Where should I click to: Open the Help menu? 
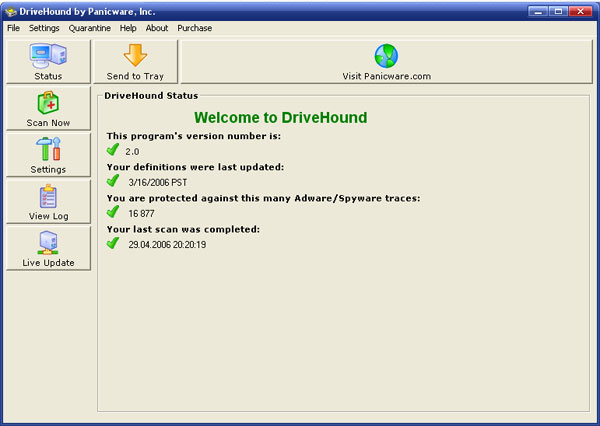[128, 28]
